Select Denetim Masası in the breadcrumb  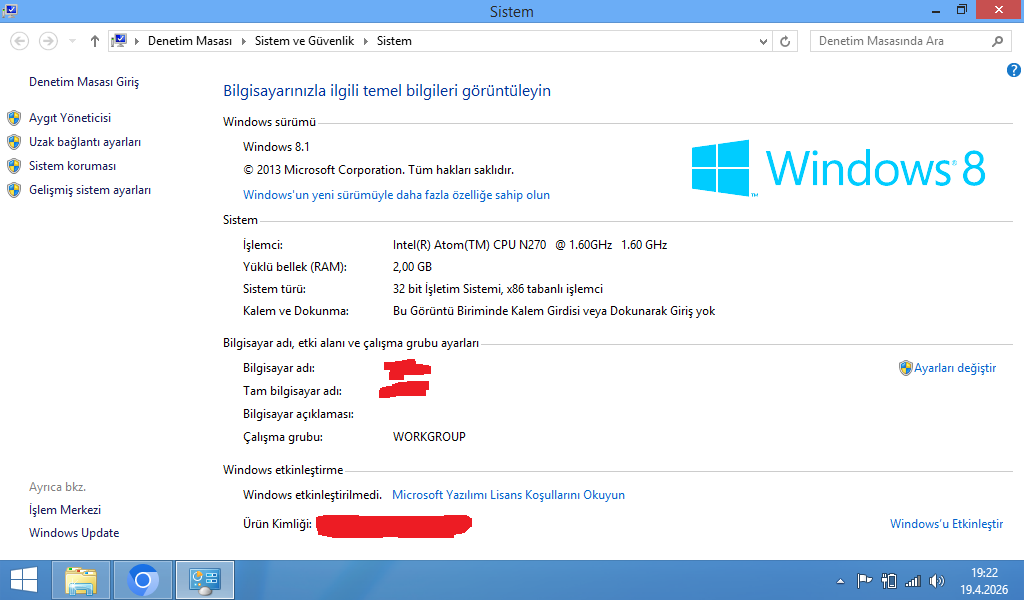coord(189,41)
